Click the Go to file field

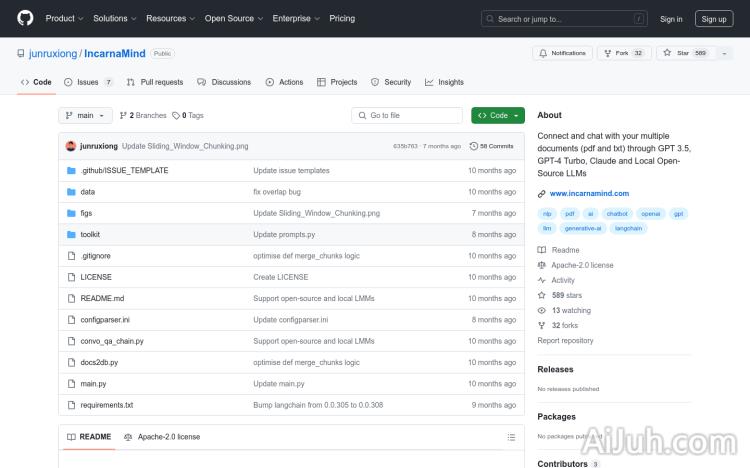pos(407,115)
